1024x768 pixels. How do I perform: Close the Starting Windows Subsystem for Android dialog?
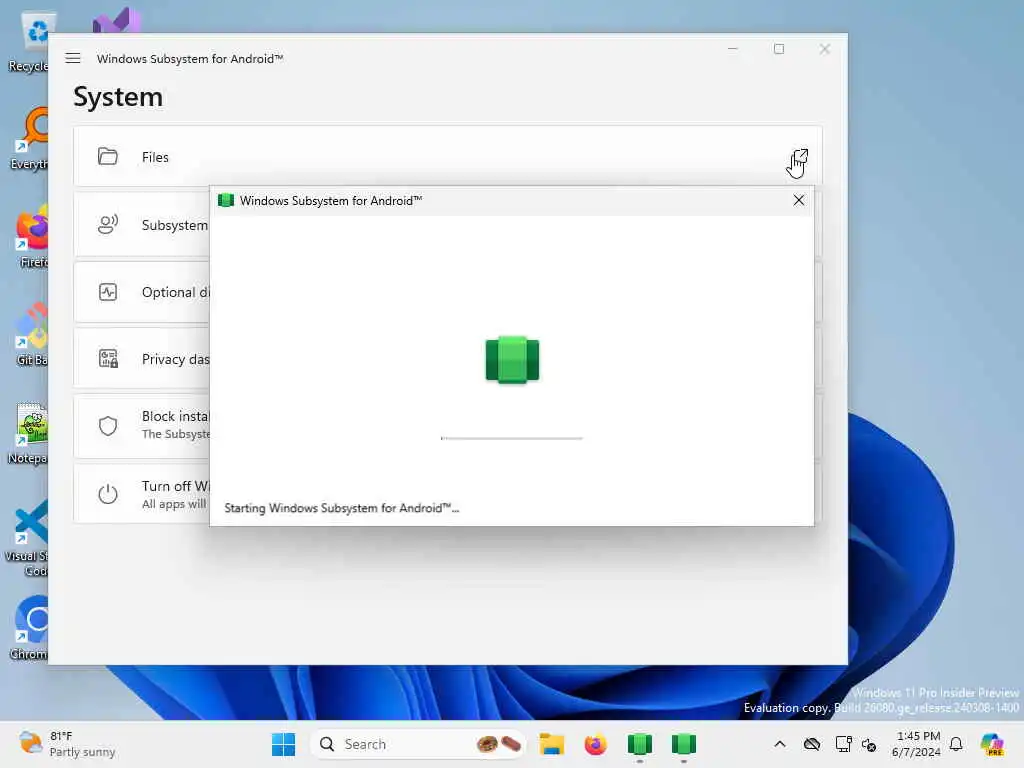[798, 200]
